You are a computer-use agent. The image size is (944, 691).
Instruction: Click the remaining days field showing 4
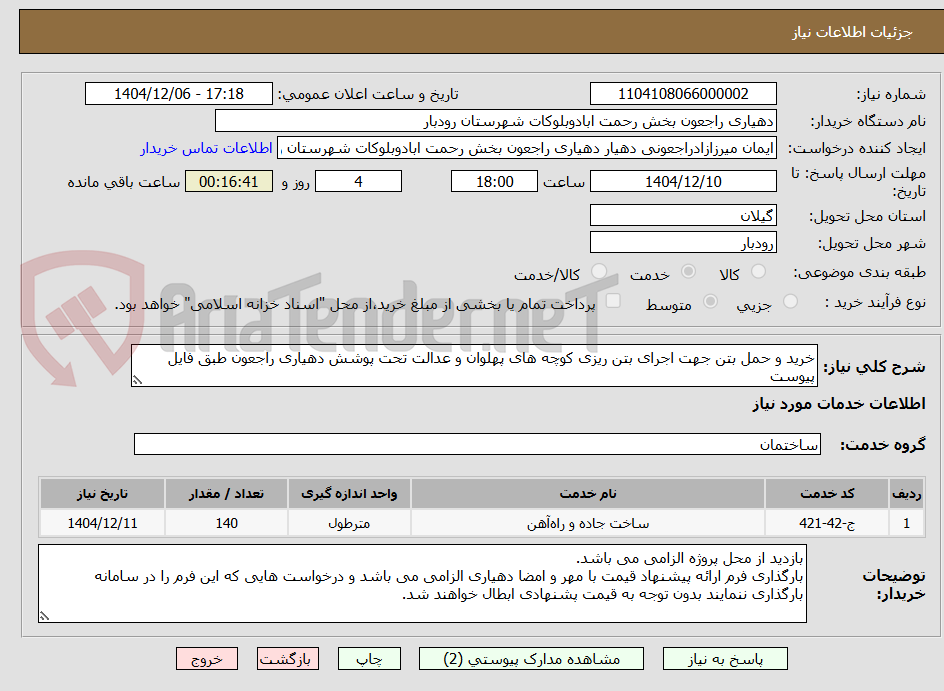click(x=358, y=181)
